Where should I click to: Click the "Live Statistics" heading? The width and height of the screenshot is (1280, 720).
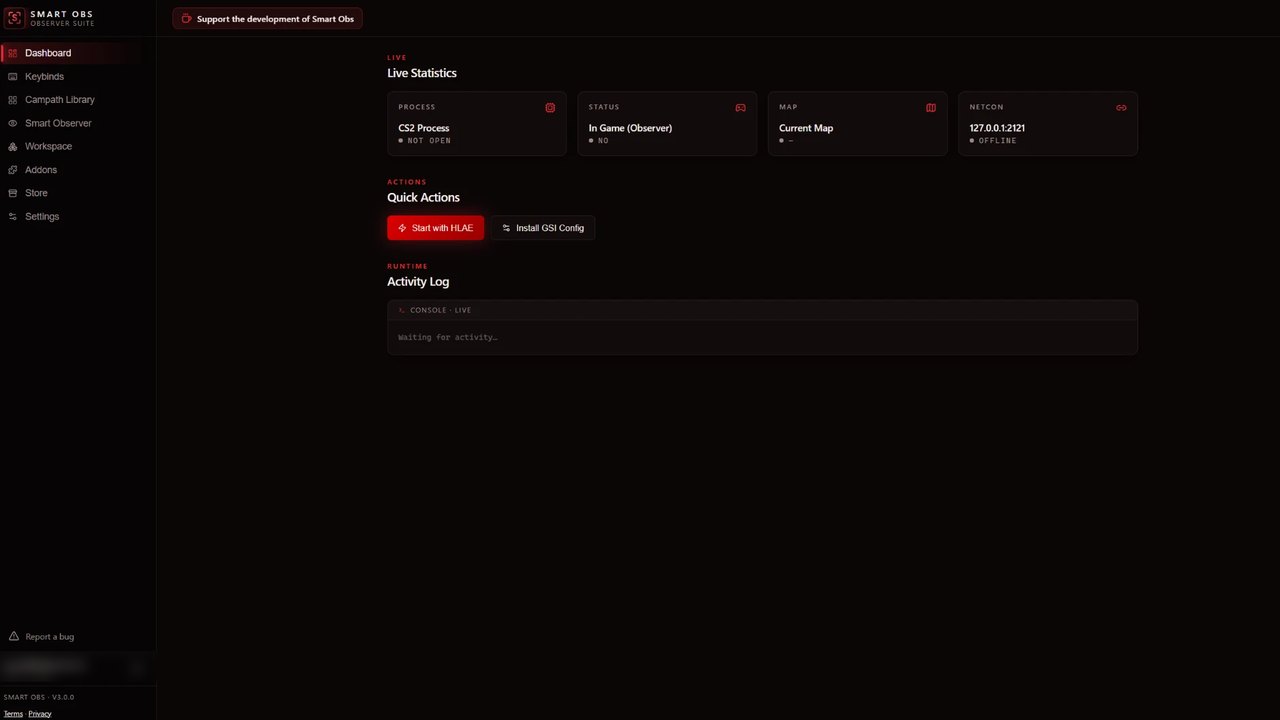click(422, 73)
